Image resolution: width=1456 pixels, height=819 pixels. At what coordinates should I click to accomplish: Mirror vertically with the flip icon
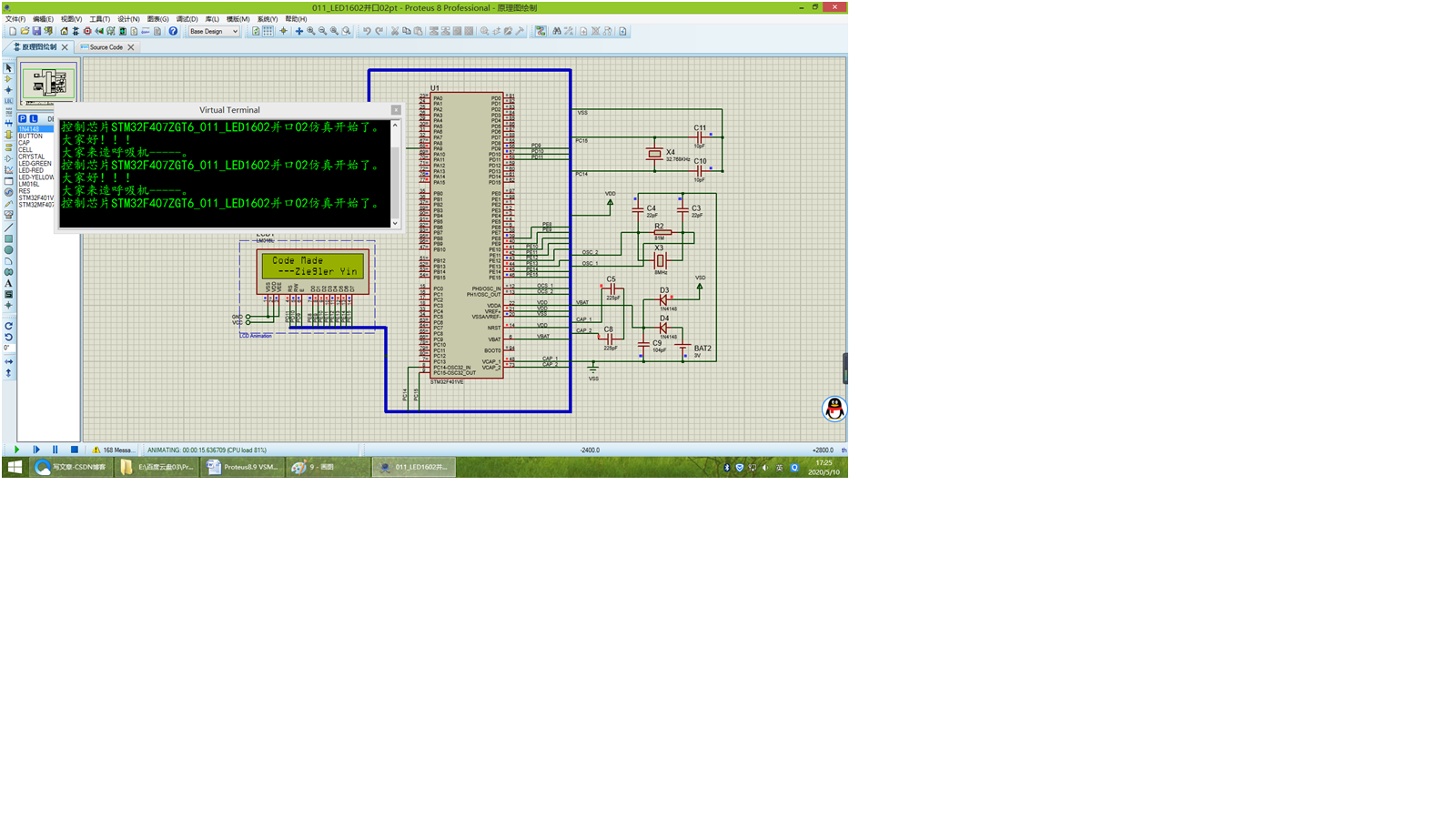(8, 373)
